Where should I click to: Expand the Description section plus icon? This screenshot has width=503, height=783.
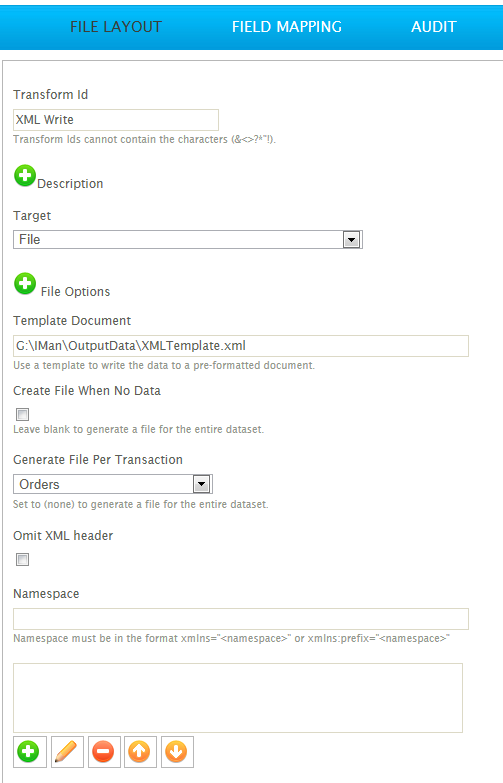tap(24, 176)
